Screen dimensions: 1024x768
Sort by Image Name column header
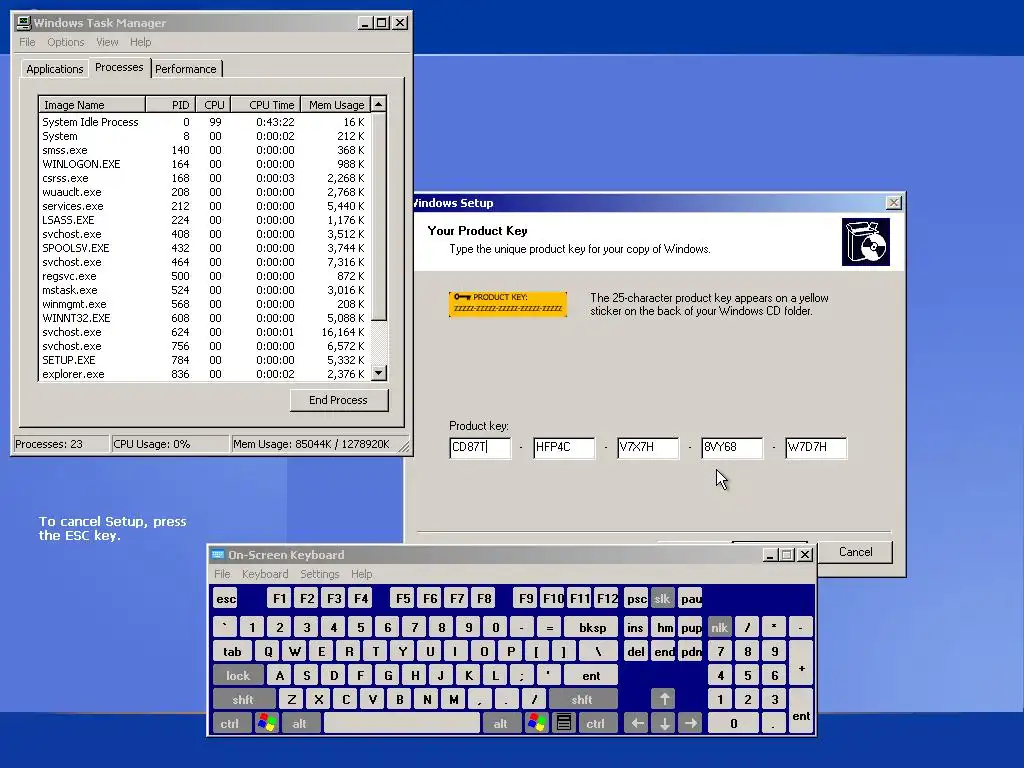click(92, 104)
